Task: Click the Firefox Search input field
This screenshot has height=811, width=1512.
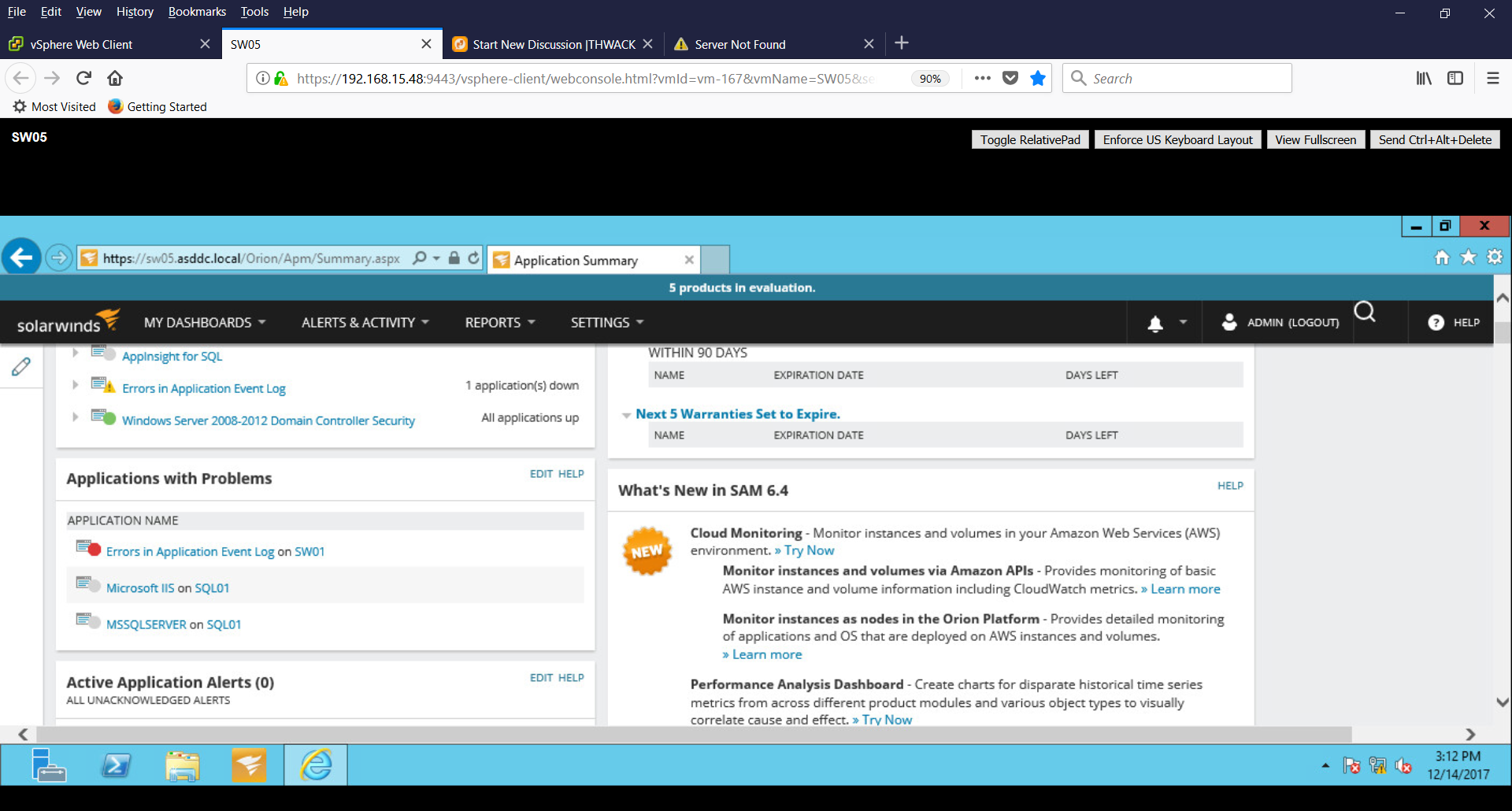Action: tap(1177, 78)
